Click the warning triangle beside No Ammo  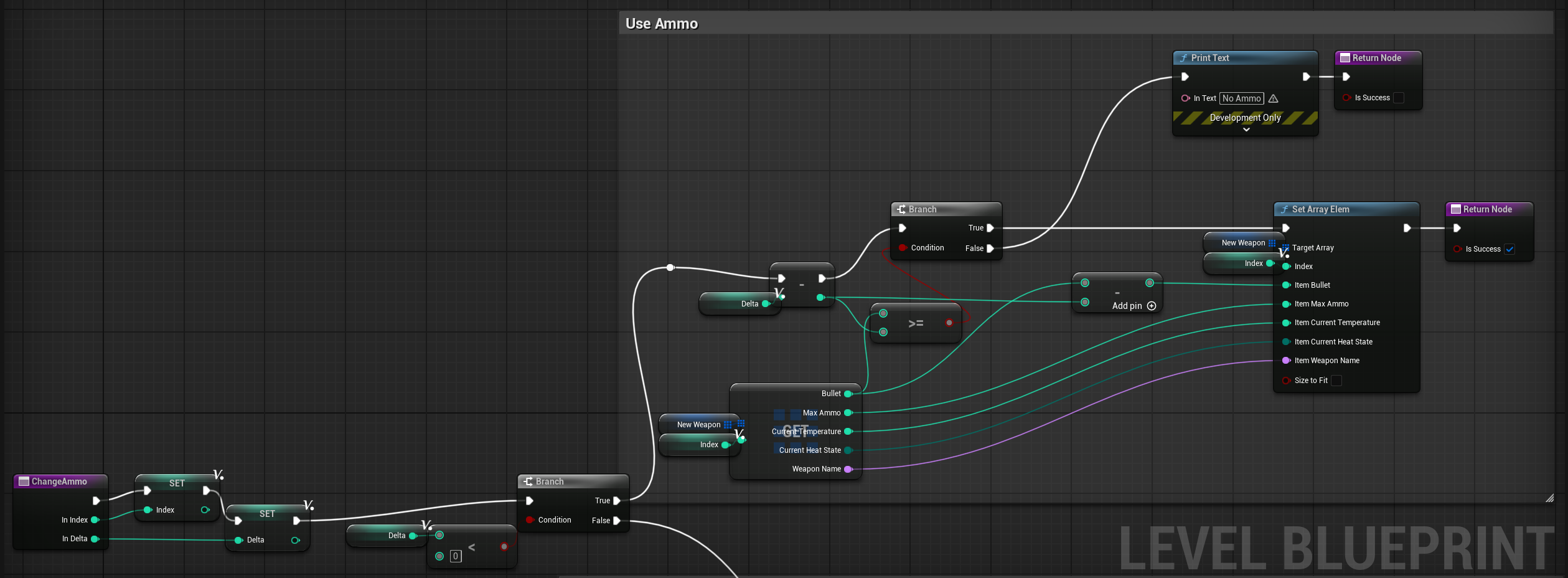[x=1274, y=98]
